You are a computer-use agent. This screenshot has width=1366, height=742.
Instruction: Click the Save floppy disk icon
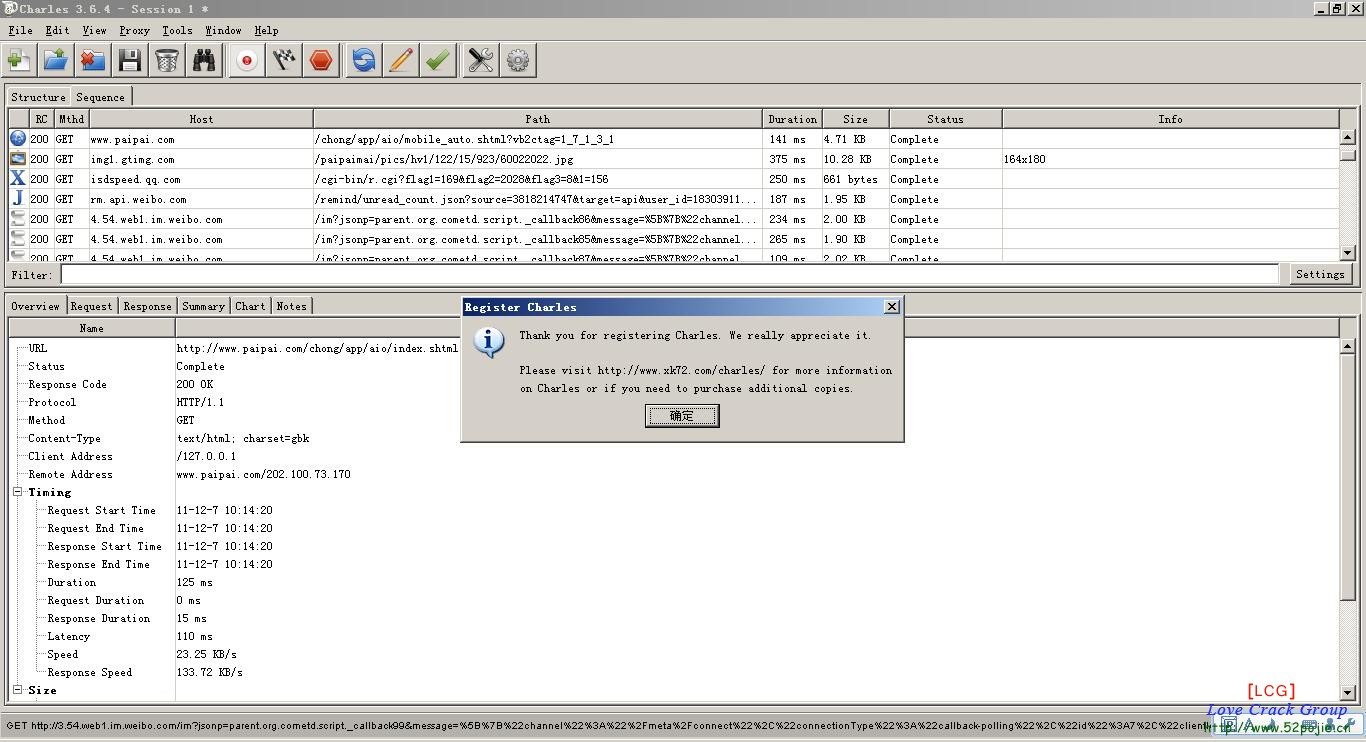130,61
